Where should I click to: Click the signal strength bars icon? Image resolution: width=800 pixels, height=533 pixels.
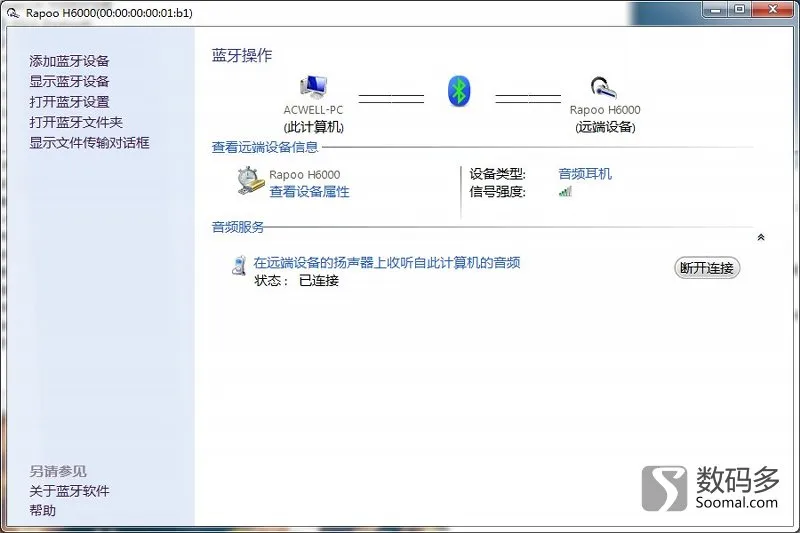tap(565, 192)
